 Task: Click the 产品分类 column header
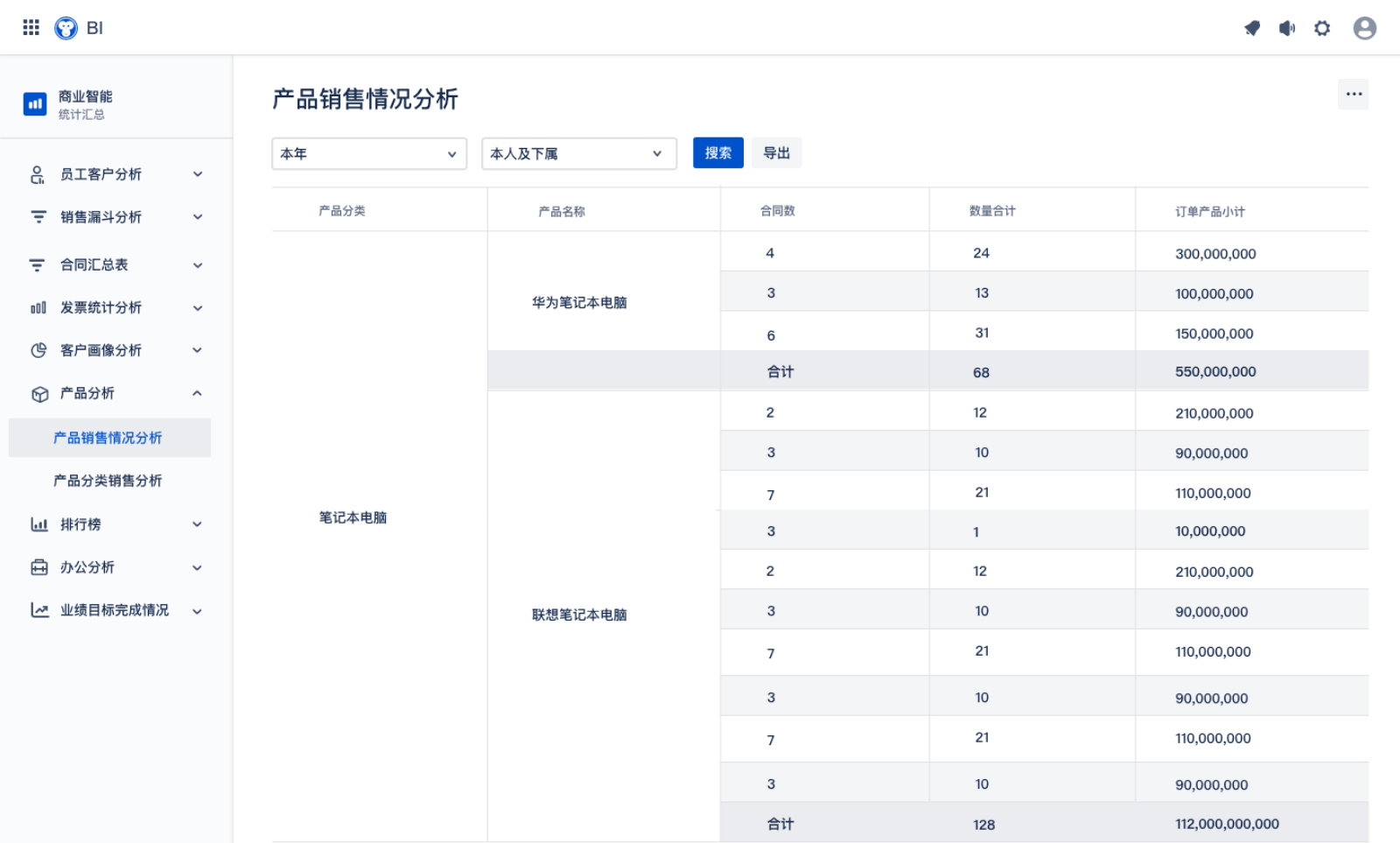coord(342,211)
